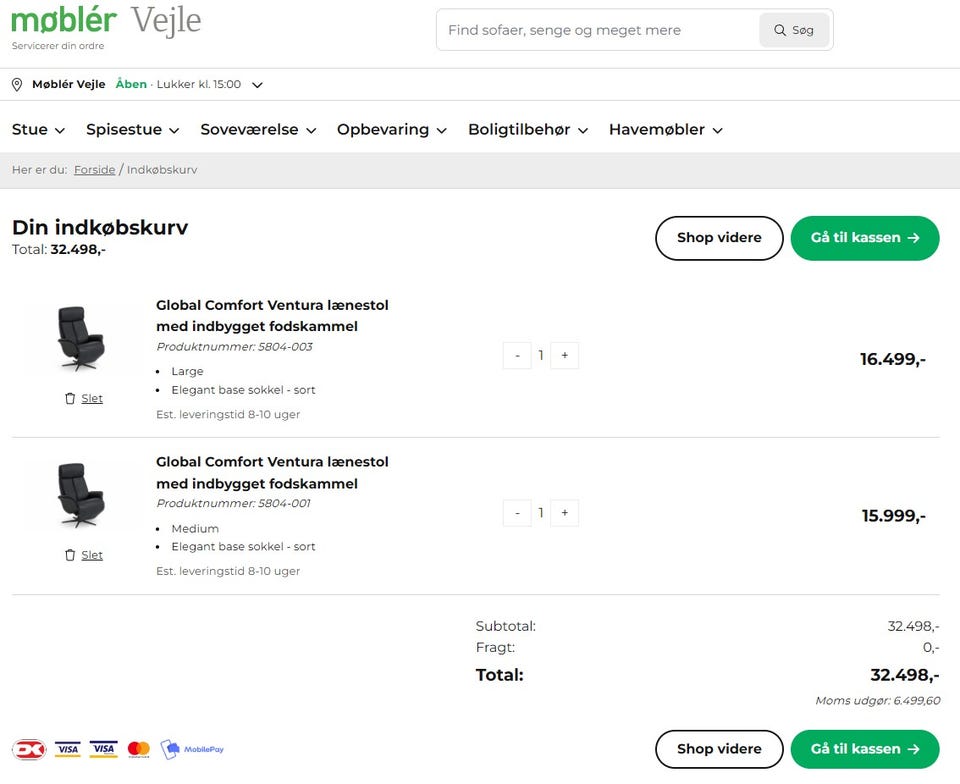Expand the store opening hours details
The height and width of the screenshot is (784, 960).
(x=258, y=84)
